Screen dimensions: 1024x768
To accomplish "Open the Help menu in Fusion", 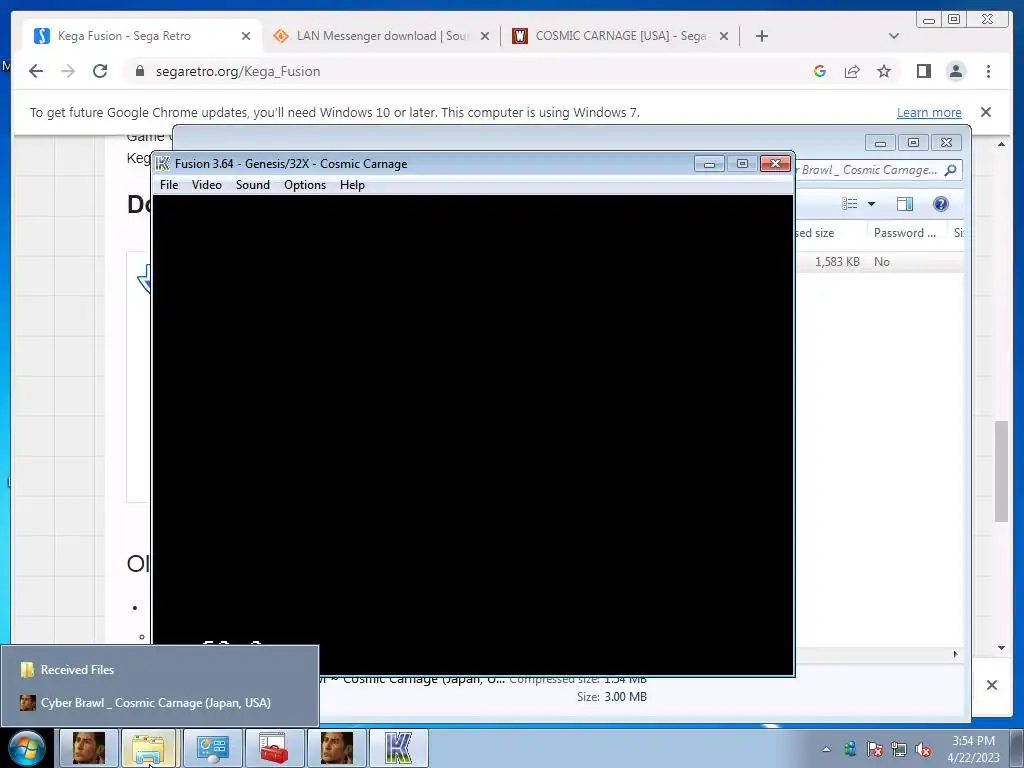I will coord(352,185).
